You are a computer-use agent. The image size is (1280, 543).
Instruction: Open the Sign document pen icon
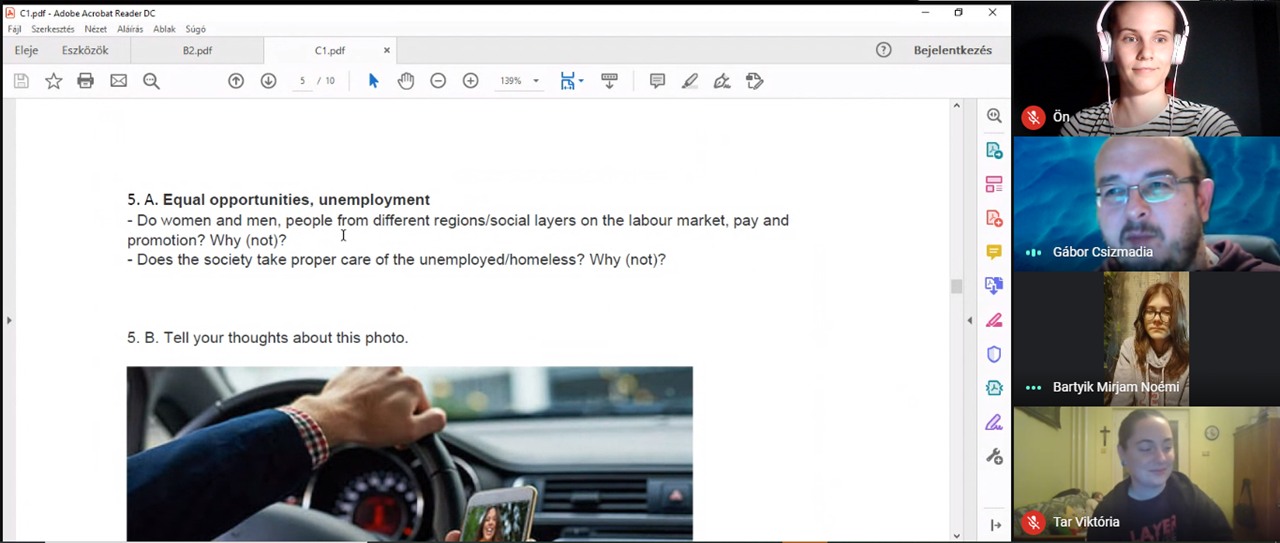click(x=722, y=81)
